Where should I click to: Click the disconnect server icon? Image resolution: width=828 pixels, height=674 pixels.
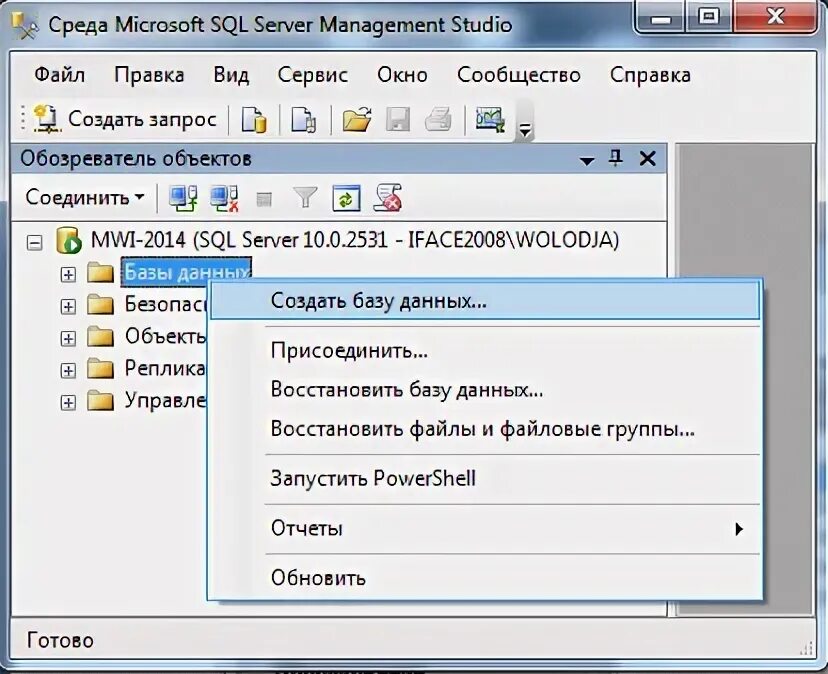pos(224,199)
